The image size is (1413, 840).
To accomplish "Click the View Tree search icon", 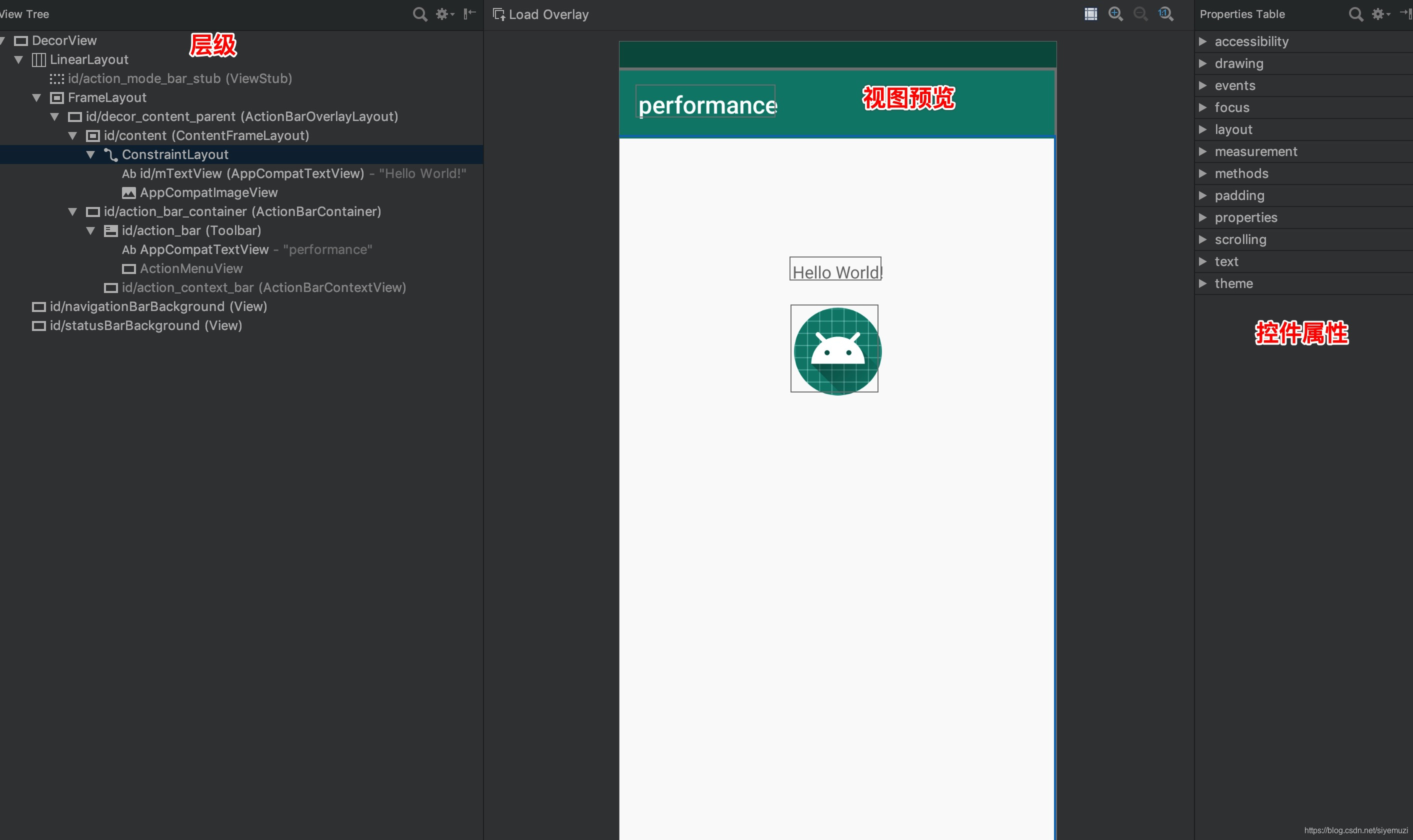I will pyautogui.click(x=419, y=14).
